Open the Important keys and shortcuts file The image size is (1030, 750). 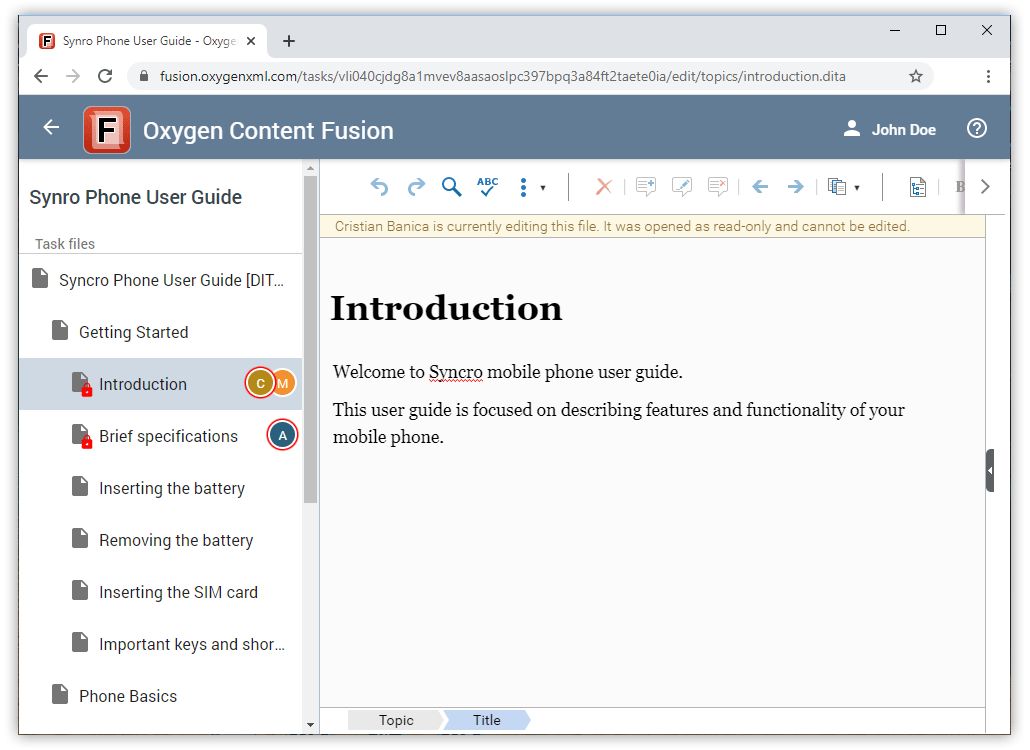click(161, 644)
